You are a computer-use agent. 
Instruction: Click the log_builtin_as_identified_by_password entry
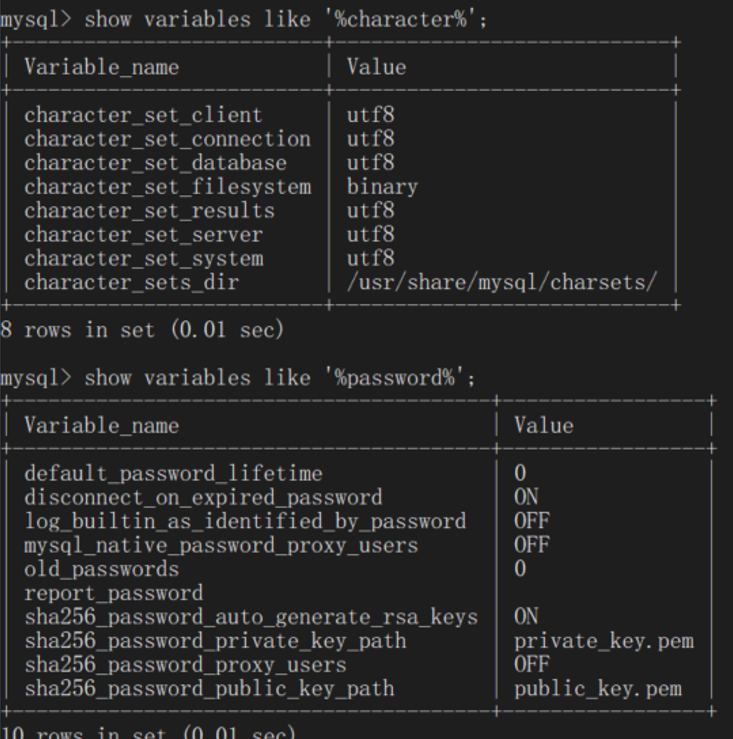coord(245,521)
